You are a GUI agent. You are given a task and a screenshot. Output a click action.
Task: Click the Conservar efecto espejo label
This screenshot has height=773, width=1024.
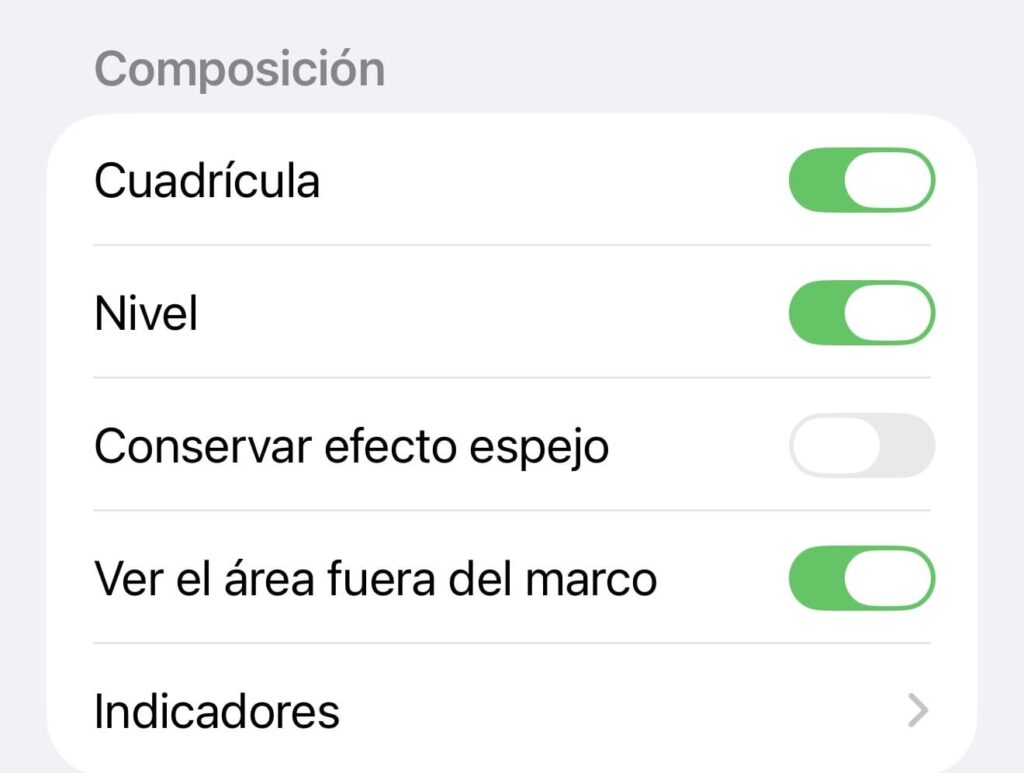point(351,448)
